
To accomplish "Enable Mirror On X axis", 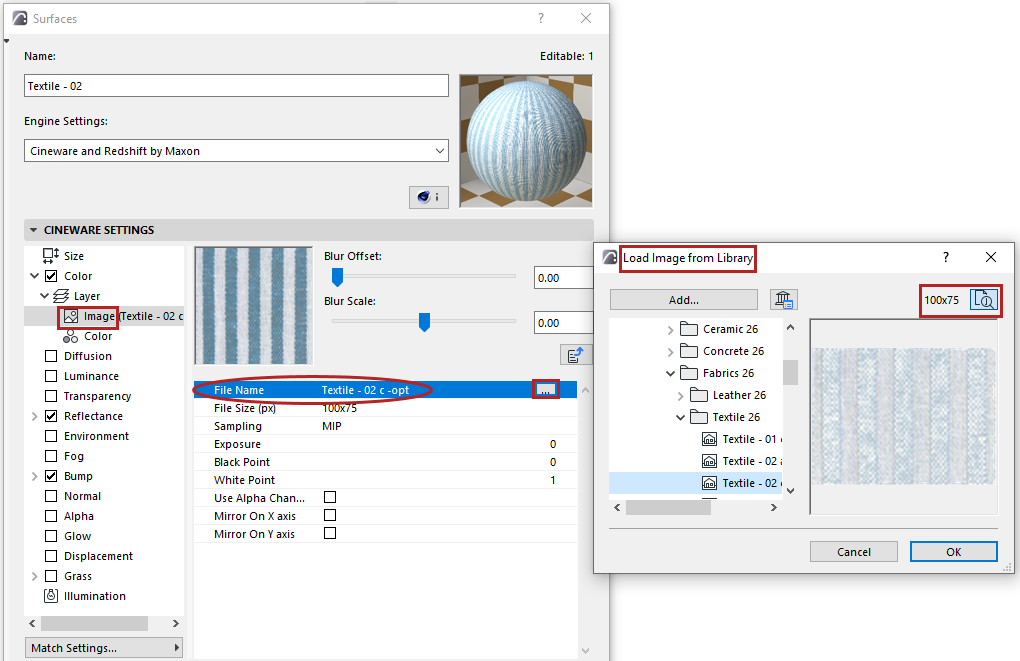I will point(330,515).
